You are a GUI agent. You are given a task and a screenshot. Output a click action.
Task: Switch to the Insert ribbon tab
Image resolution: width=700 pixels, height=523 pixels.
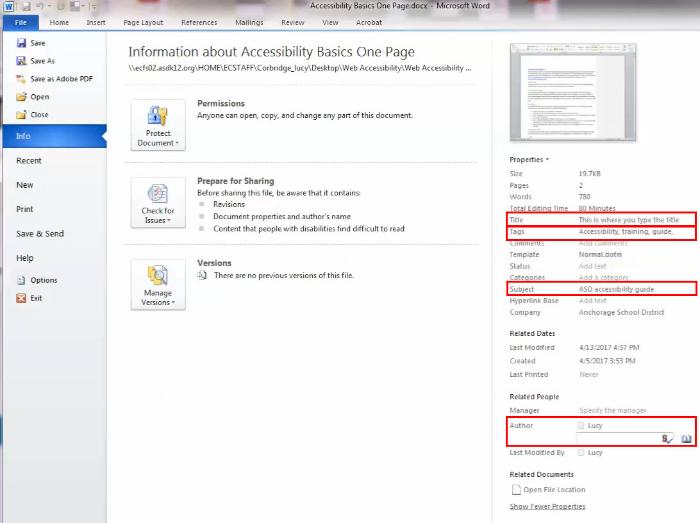coord(96,22)
